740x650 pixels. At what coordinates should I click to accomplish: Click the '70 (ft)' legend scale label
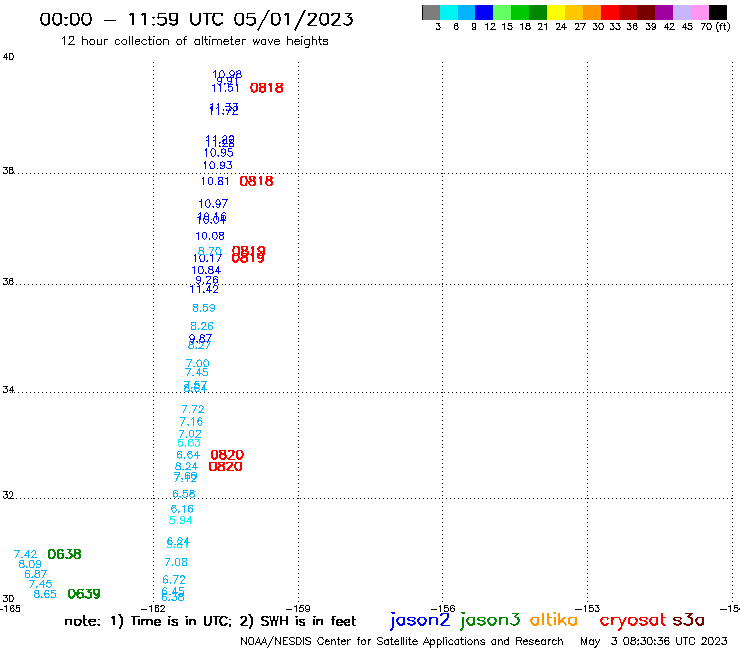[x=715, y=27]
